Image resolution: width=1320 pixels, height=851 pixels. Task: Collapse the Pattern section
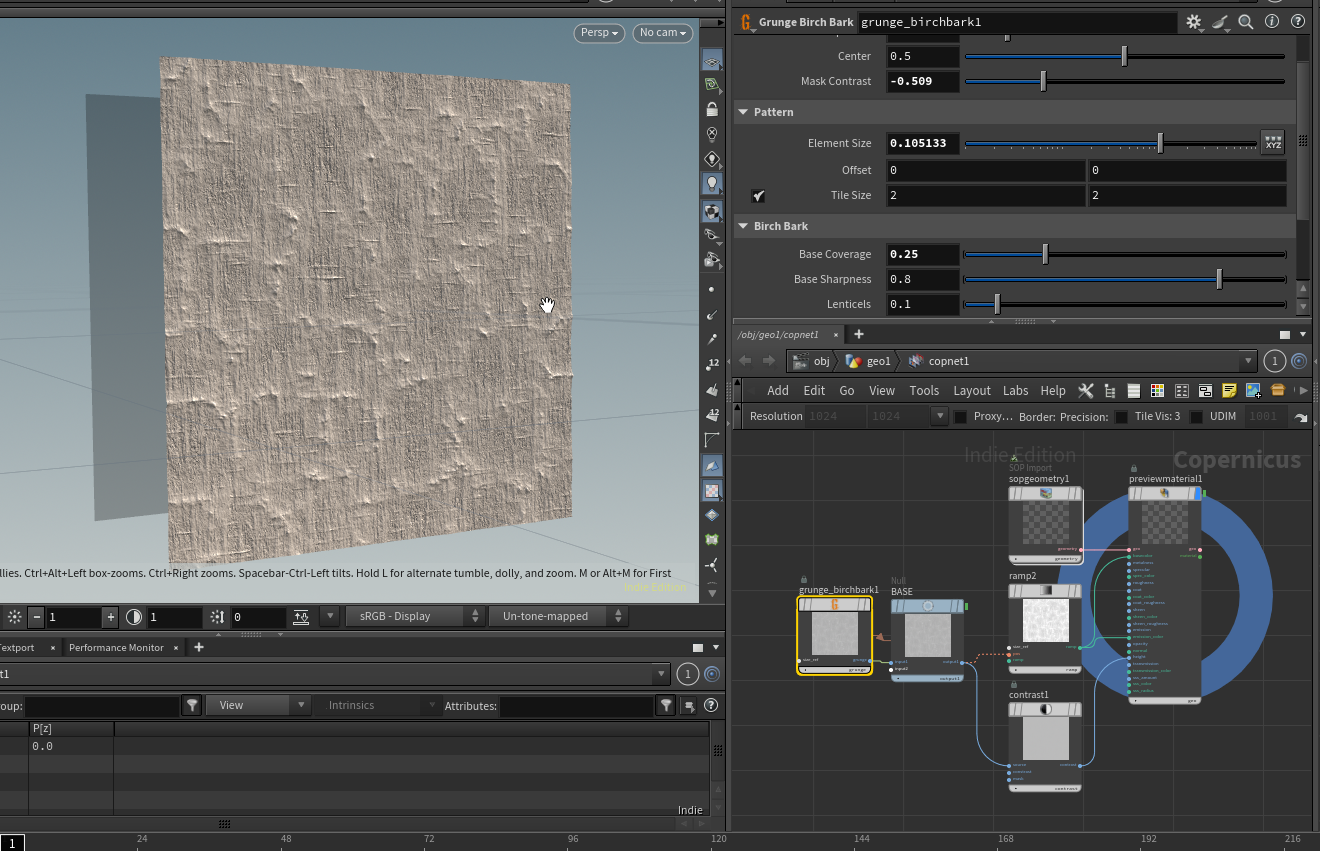coord(744,112)
